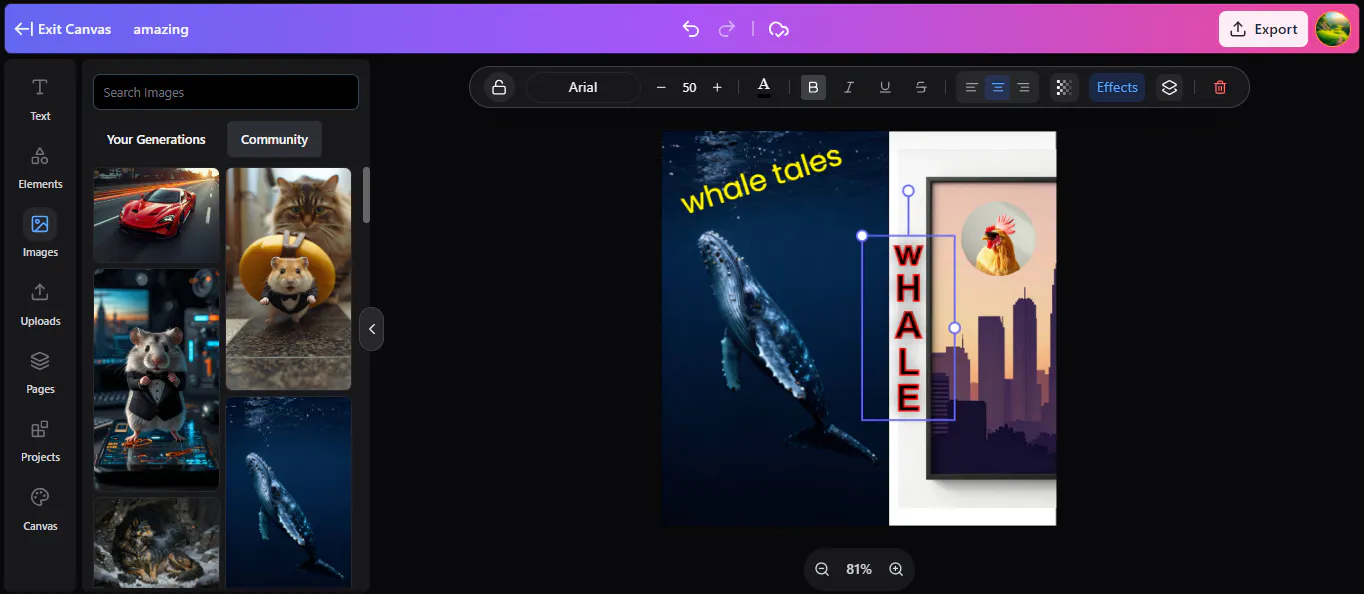Image resolution: width=1364 pixels, height=594 pixels.
Task: Switch to Your Generations tab
Action: point(156,139)
